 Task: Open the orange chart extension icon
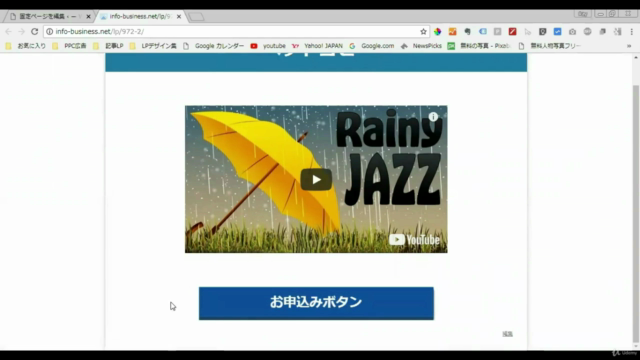[x=453, y=31]
